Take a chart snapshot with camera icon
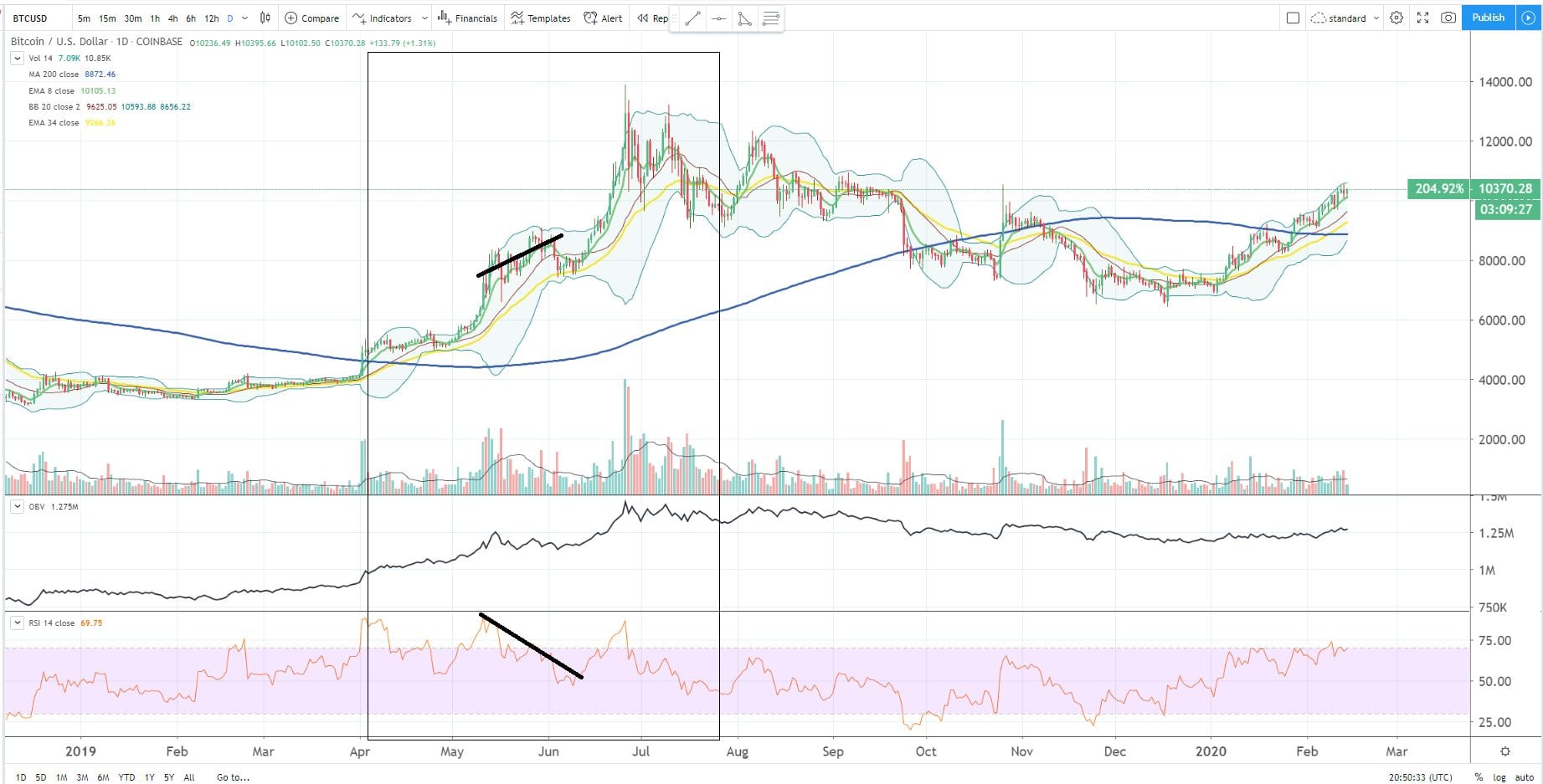Image resolution: width=1543 pixels, height=784 pixels. (1448, 18)
